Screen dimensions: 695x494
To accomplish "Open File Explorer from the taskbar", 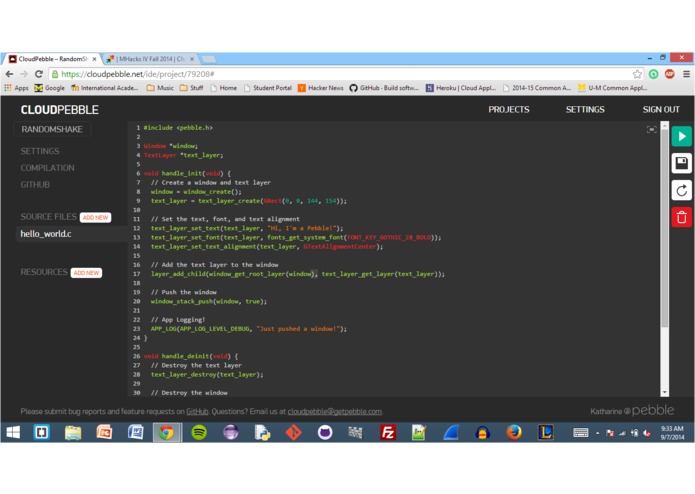I will click(x=73, y=432).
